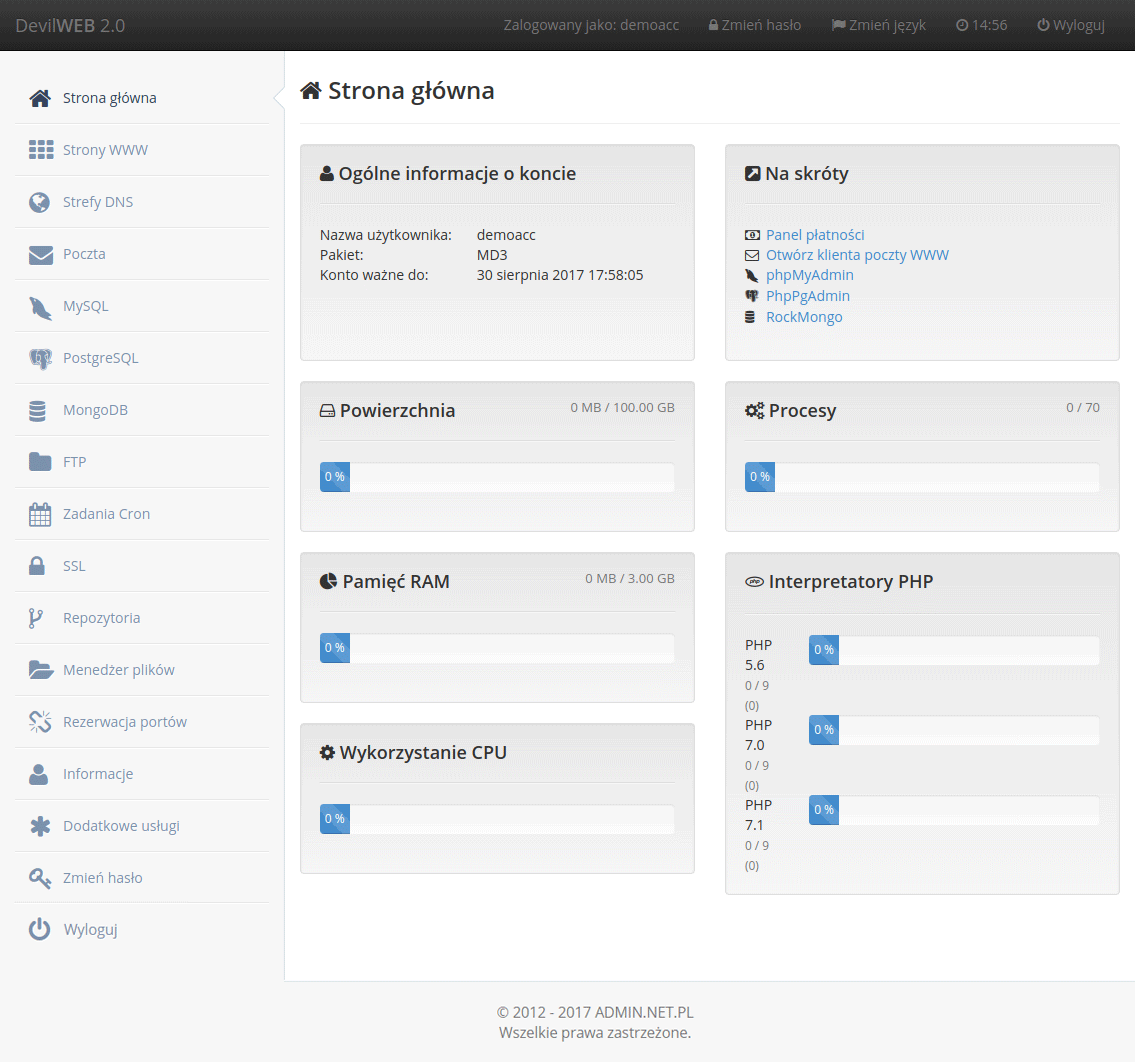1135x1062 pixels.
Task: Click the MySQL dolphin icon in sidebar
Action: coord(40,307)
